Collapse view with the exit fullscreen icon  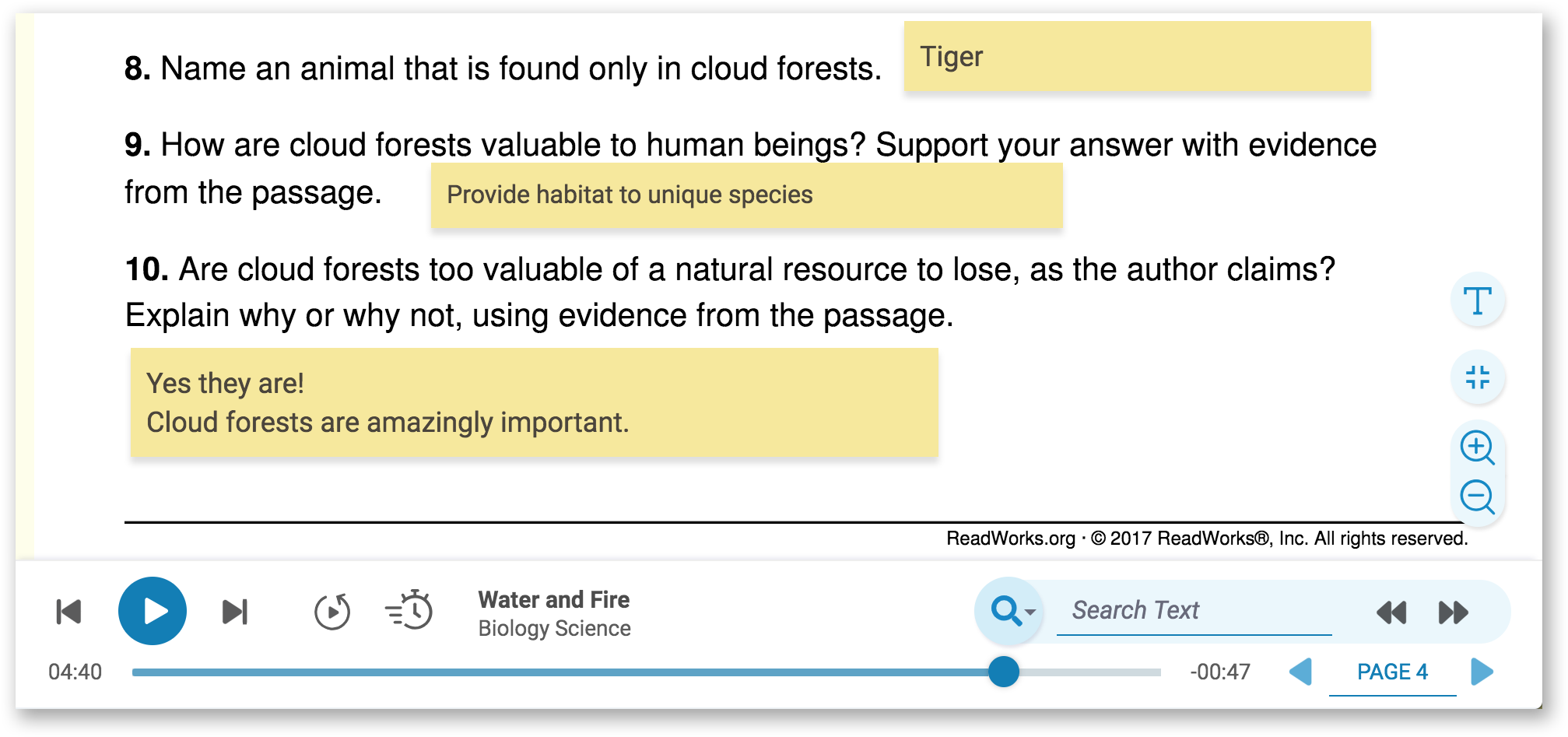[x=1478, y=378]
